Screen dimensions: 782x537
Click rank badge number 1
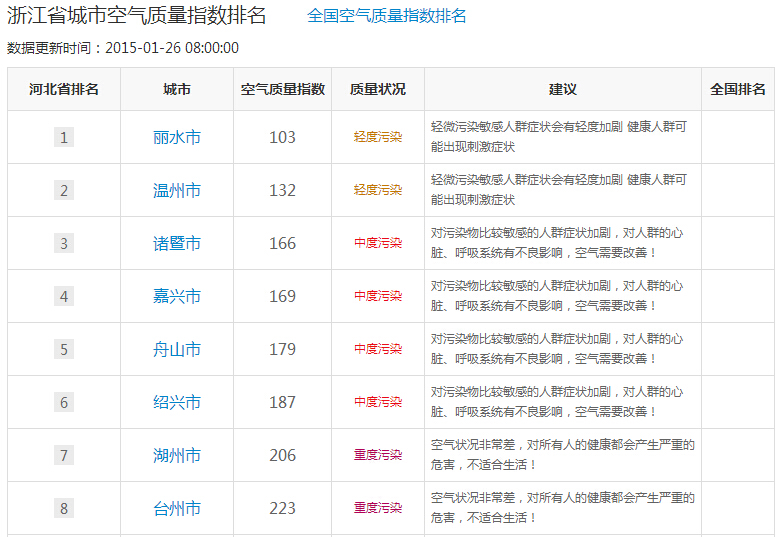[x=64, y=137]
